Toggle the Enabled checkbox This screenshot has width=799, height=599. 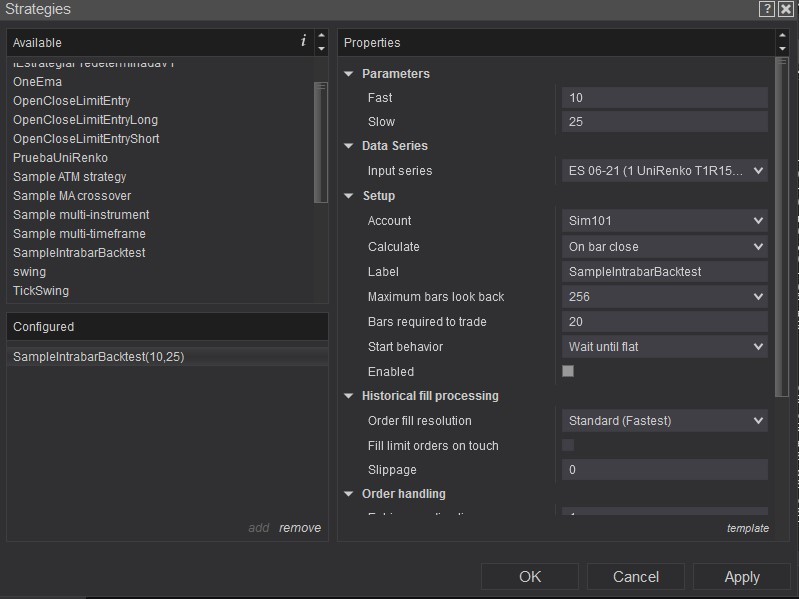568,371
